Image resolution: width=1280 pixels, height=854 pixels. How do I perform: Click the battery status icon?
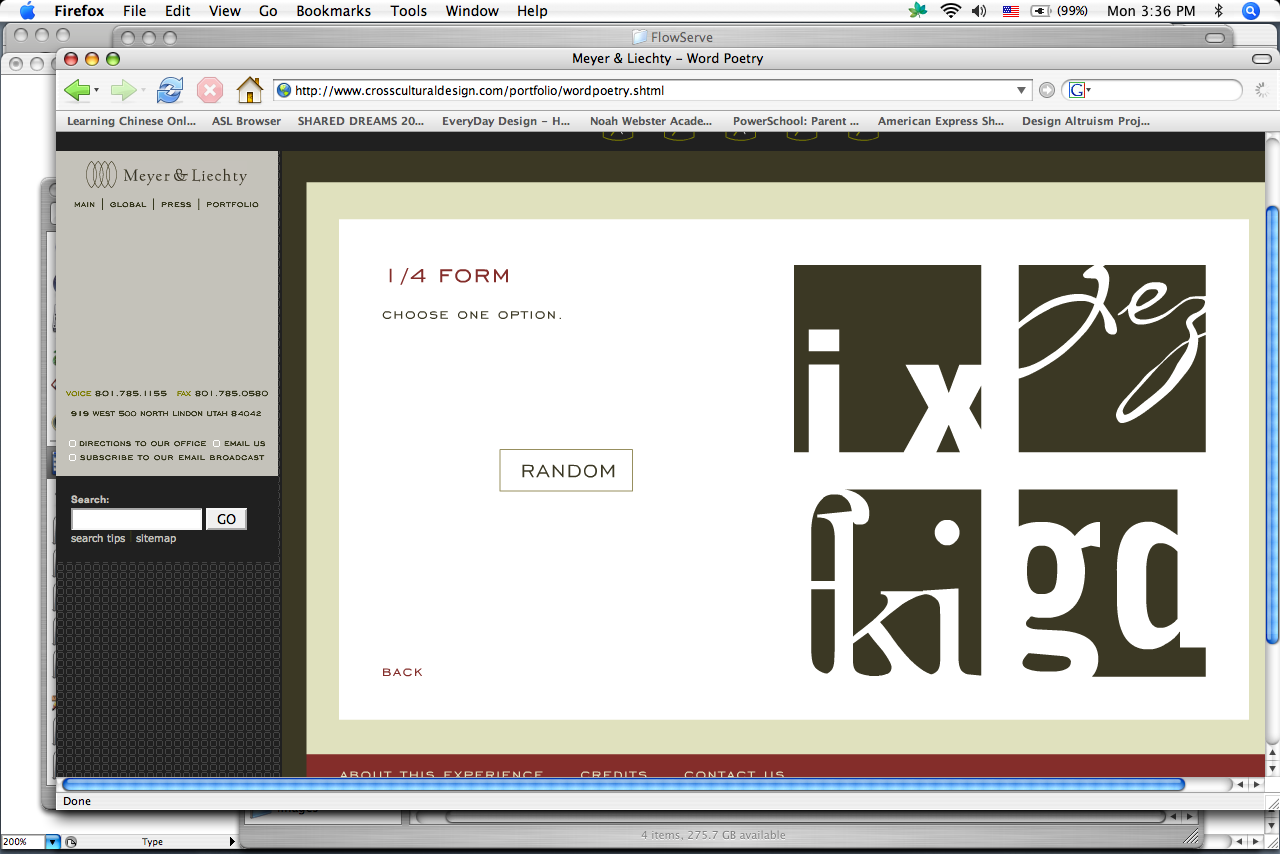coord(1041,11)
